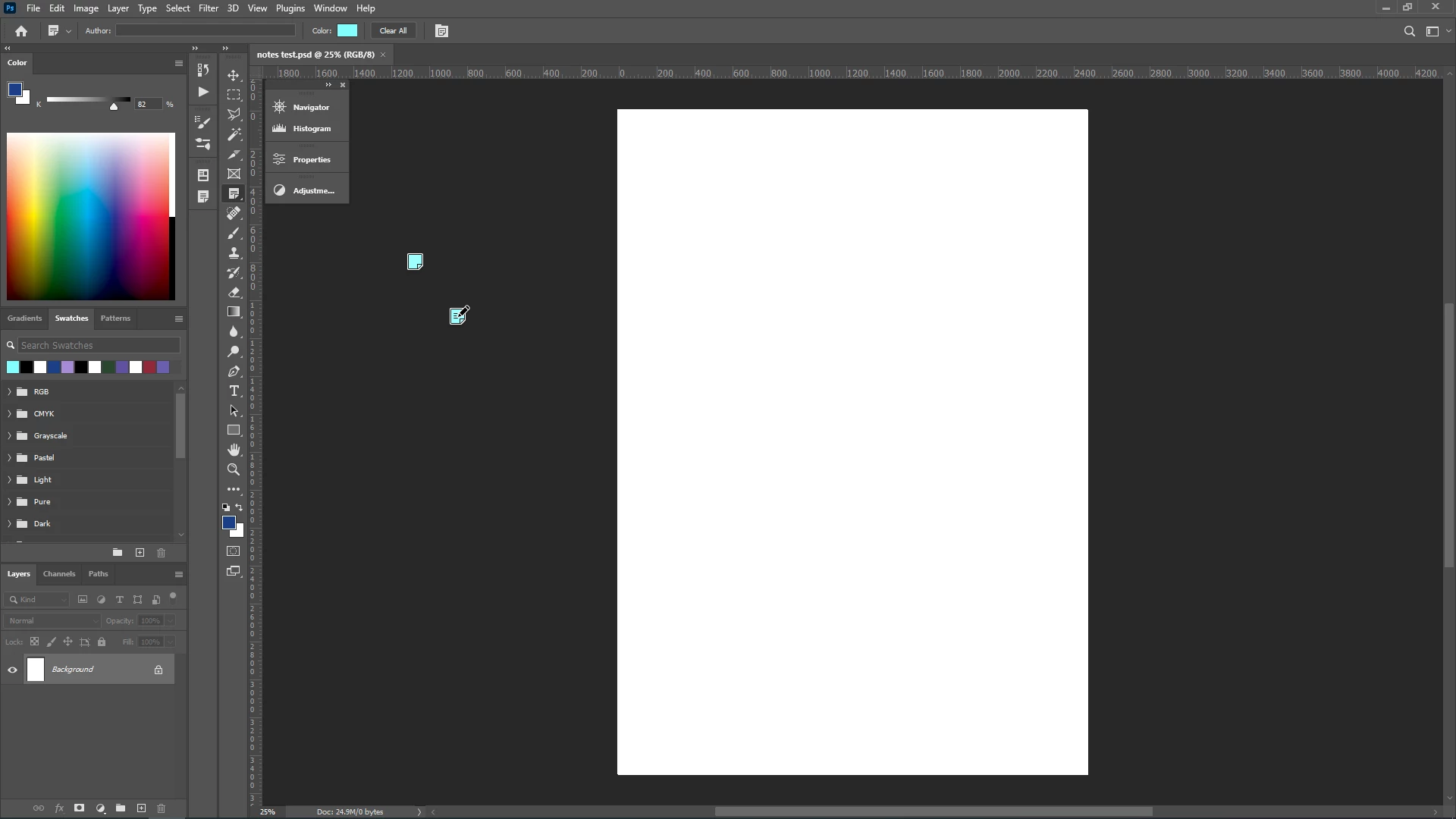
Task: Open the Filter menu
Action: (208, 8)
